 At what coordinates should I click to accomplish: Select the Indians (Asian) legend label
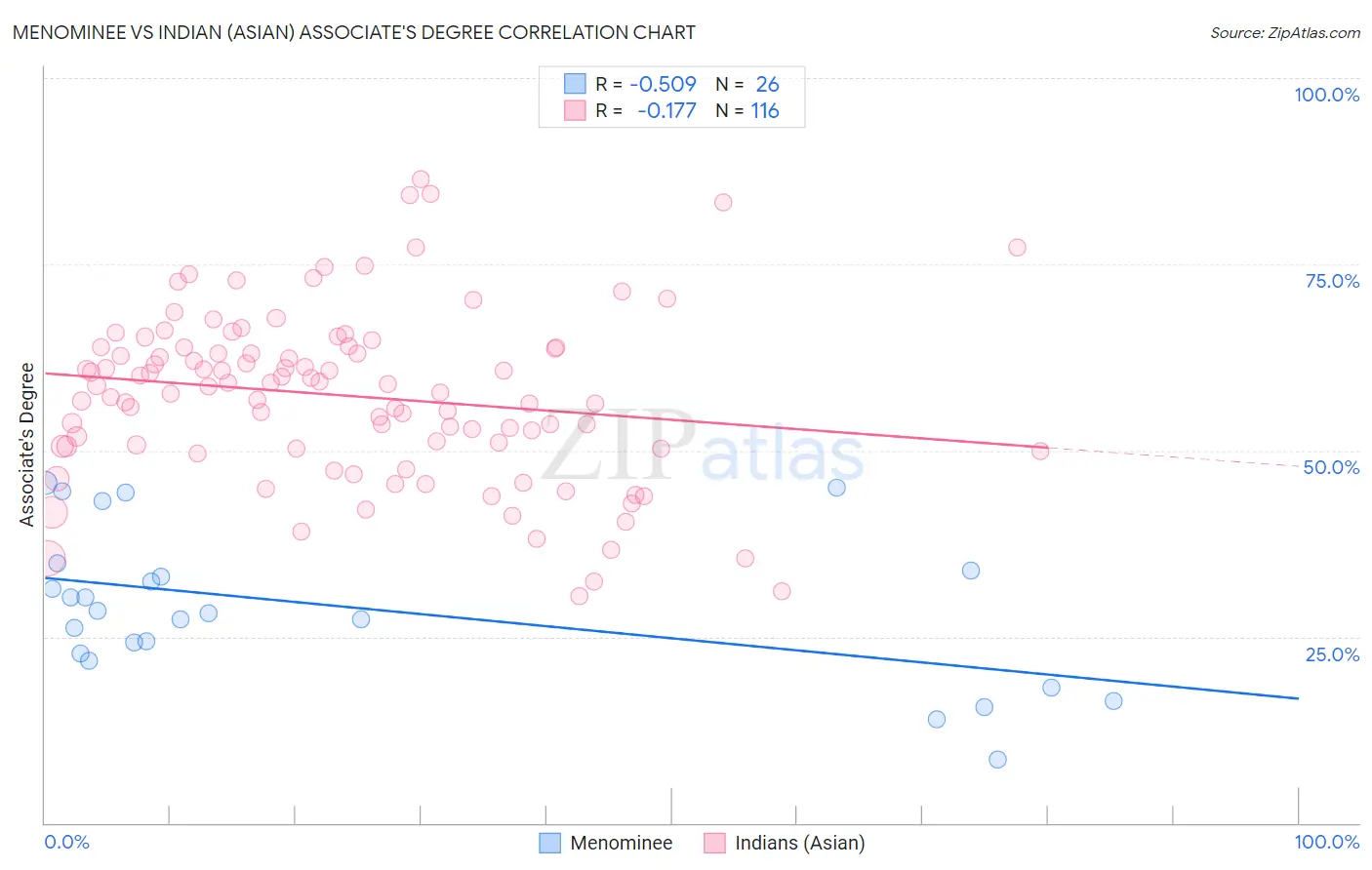coord(800,843)
